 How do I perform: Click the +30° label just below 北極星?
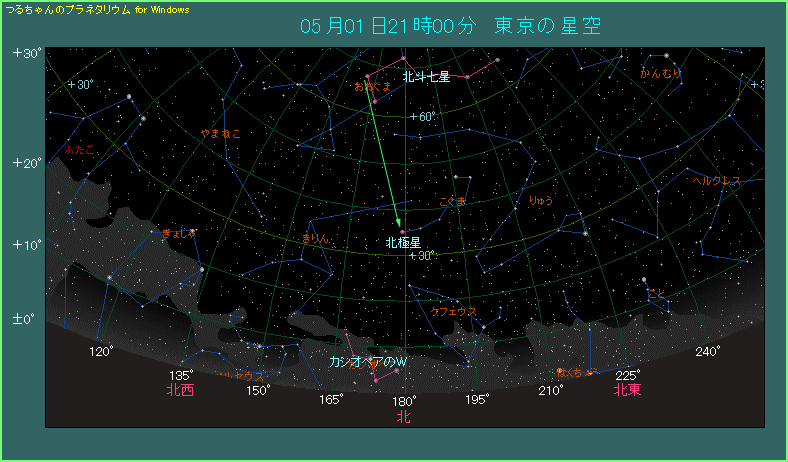(421, 256)
